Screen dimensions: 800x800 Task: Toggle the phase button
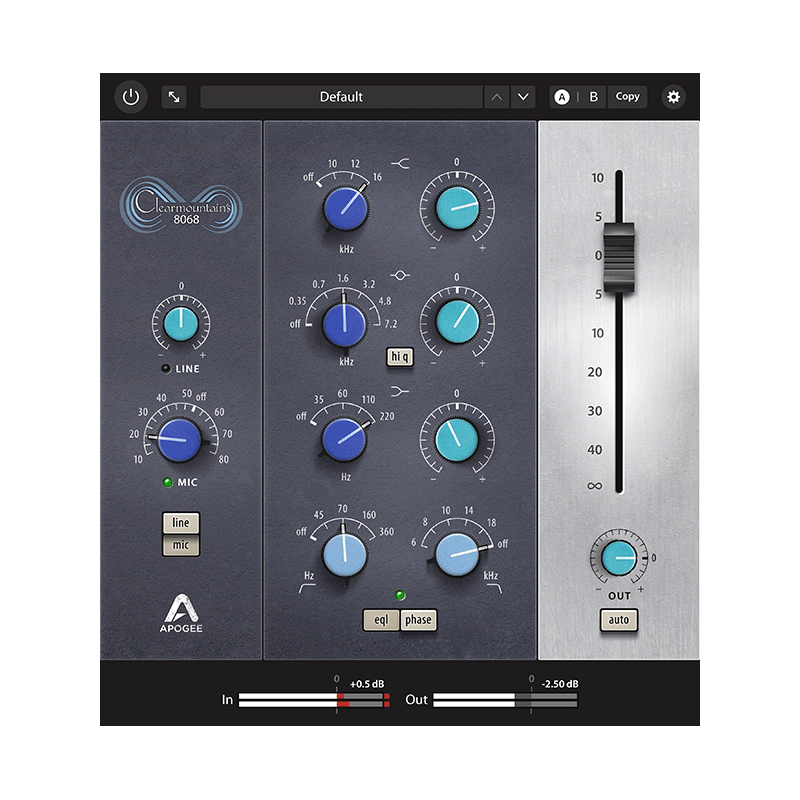(x=418, y=620)
